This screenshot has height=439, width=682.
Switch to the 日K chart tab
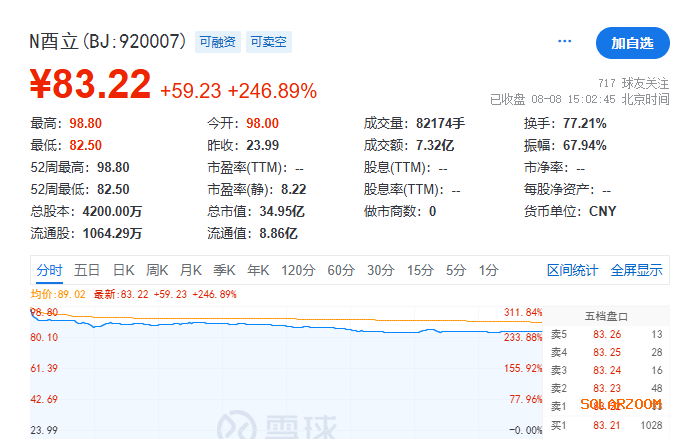(123, 270)
